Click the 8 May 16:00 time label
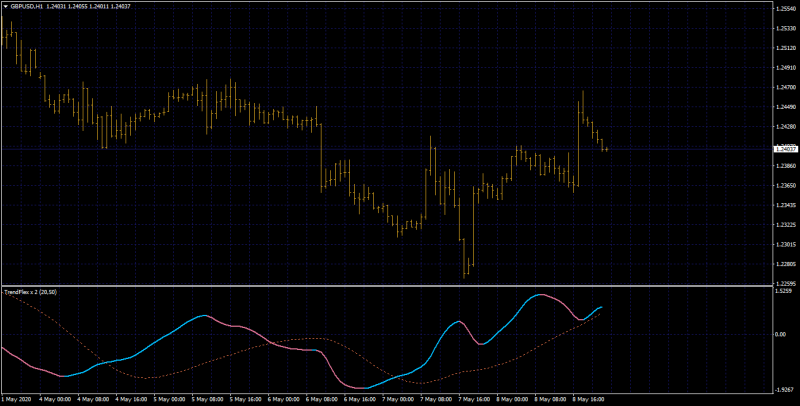This screenshot has height=406, width=800. [588, 398]
